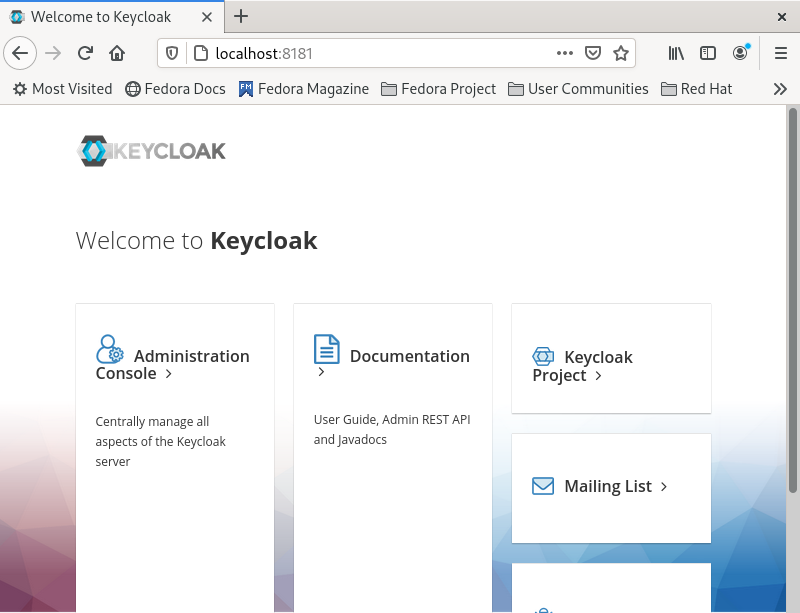Screen dimensions: 800x613
Task: Click the 'Welcome to Keycloak' heading
Action: 196,240
